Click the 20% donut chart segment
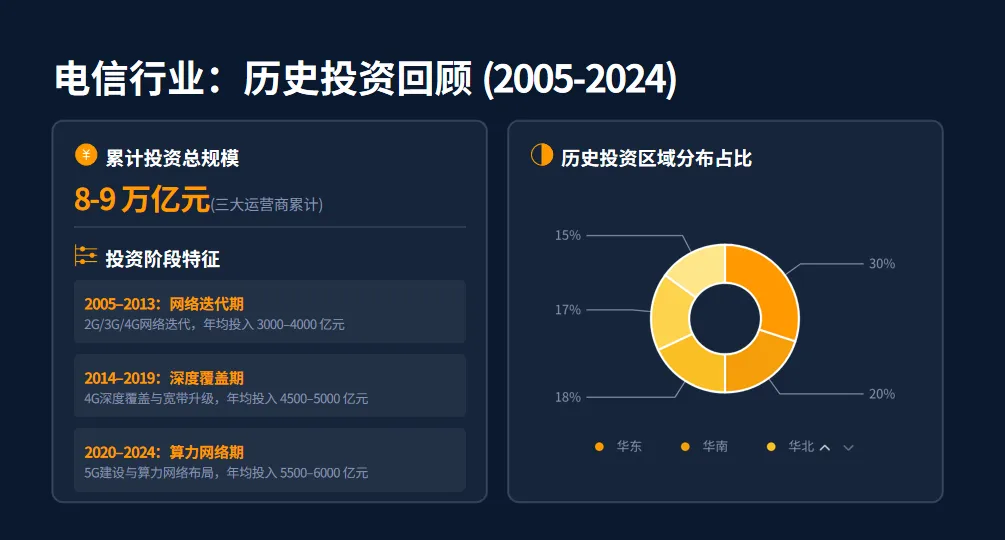The image size is (1005, 540). (755, 360)
